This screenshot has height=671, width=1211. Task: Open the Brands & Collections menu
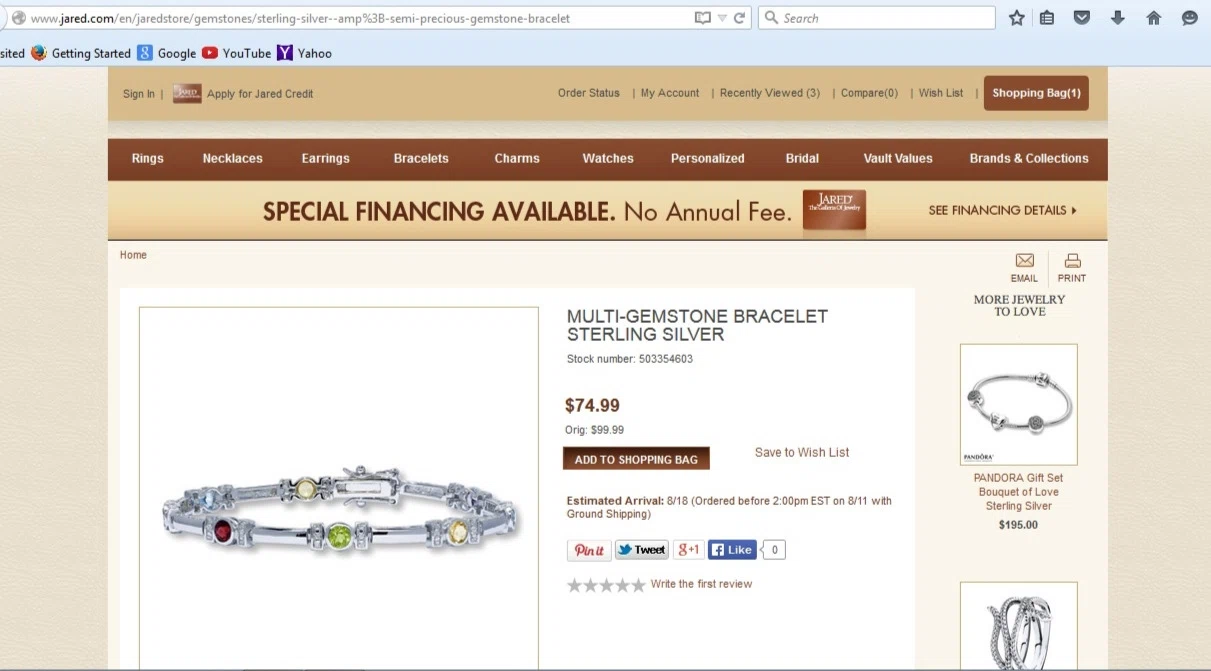point(1029,159)
